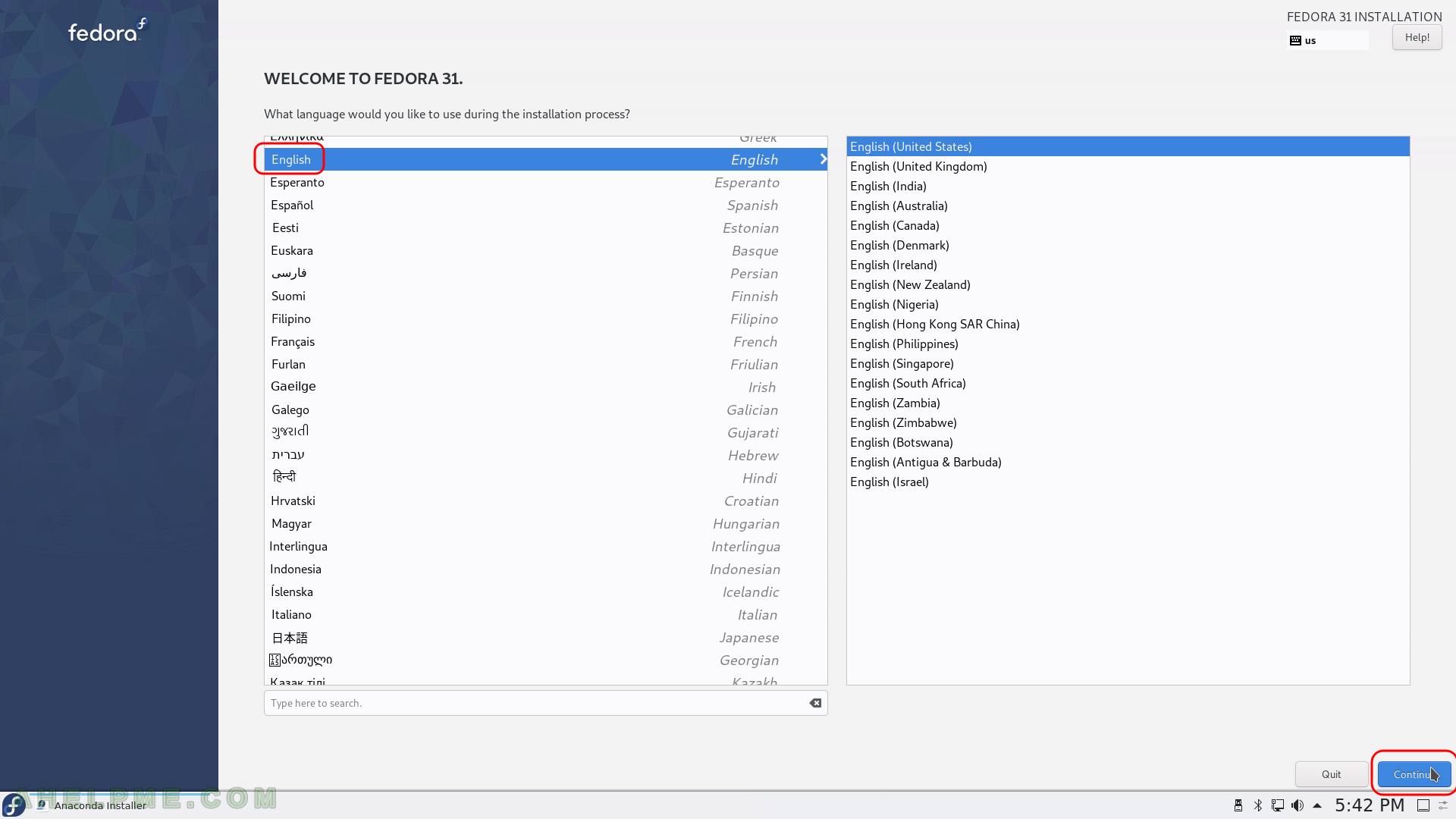This screenshot has width=1456, height=819.
Task: Choose English (Botswana) locale
Action: click(x=1128, y=442)
